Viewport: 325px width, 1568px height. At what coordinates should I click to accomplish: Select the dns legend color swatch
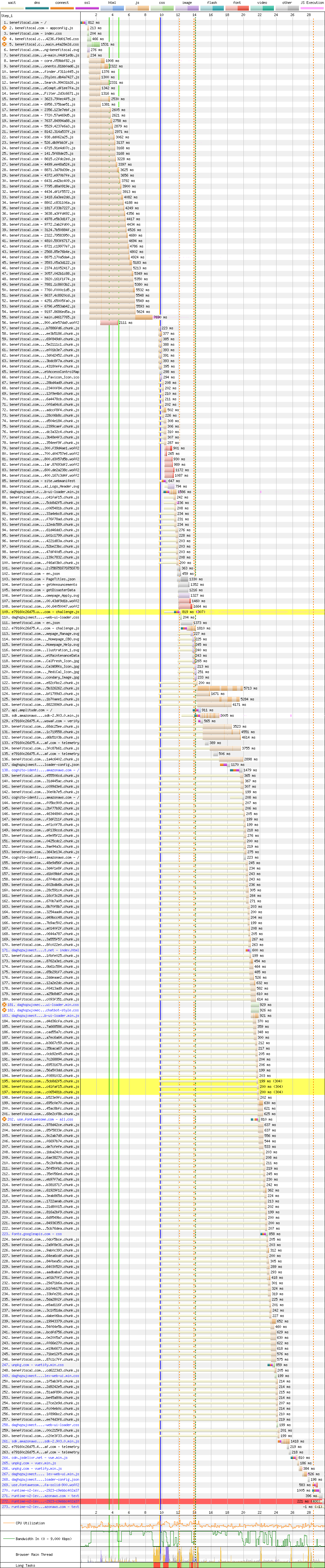(x=37, y=8)
